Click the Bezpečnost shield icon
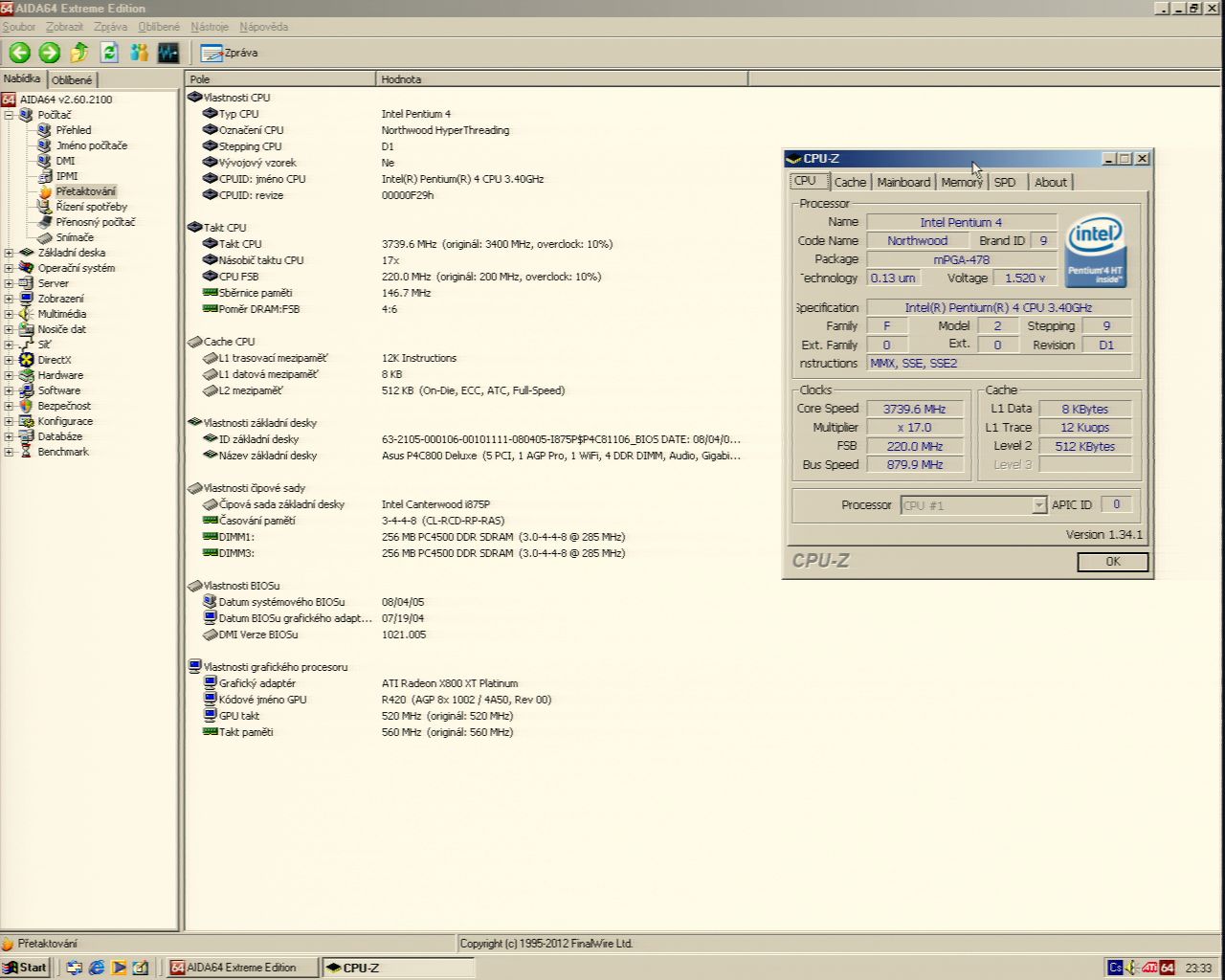 [26, 406]
